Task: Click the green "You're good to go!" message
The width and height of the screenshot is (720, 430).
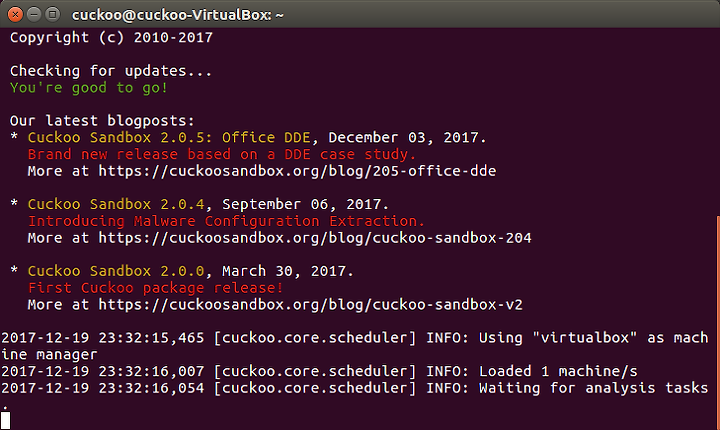Action: click(x=89, y=88)
